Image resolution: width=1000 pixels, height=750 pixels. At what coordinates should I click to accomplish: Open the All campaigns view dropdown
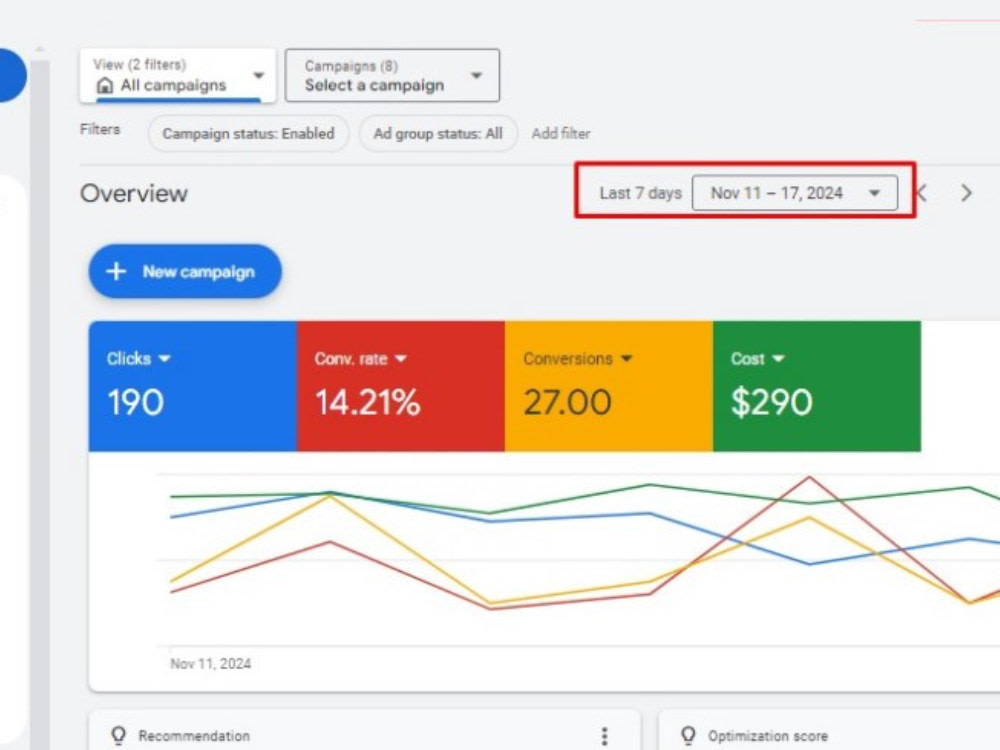[177, 75]
